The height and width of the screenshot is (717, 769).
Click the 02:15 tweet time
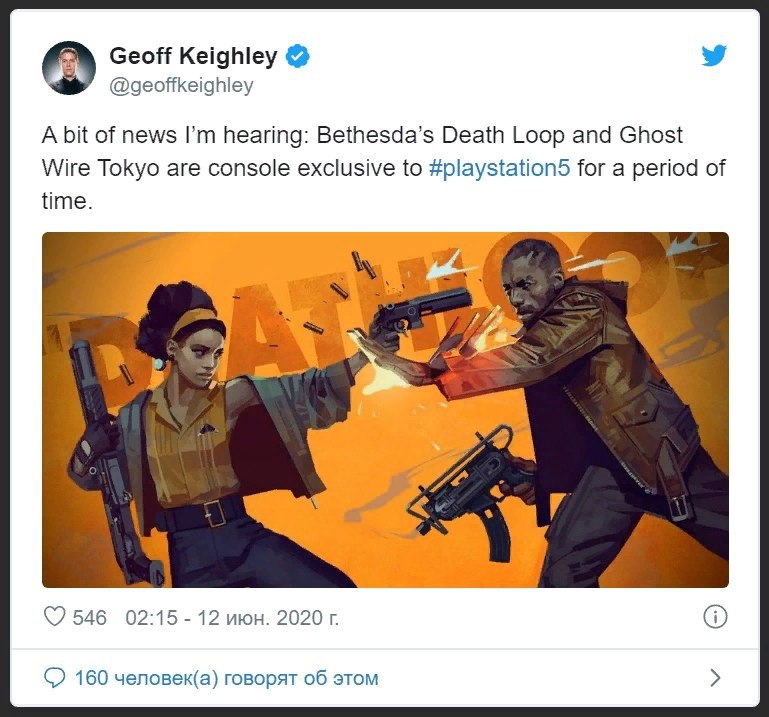click(152, 617)
